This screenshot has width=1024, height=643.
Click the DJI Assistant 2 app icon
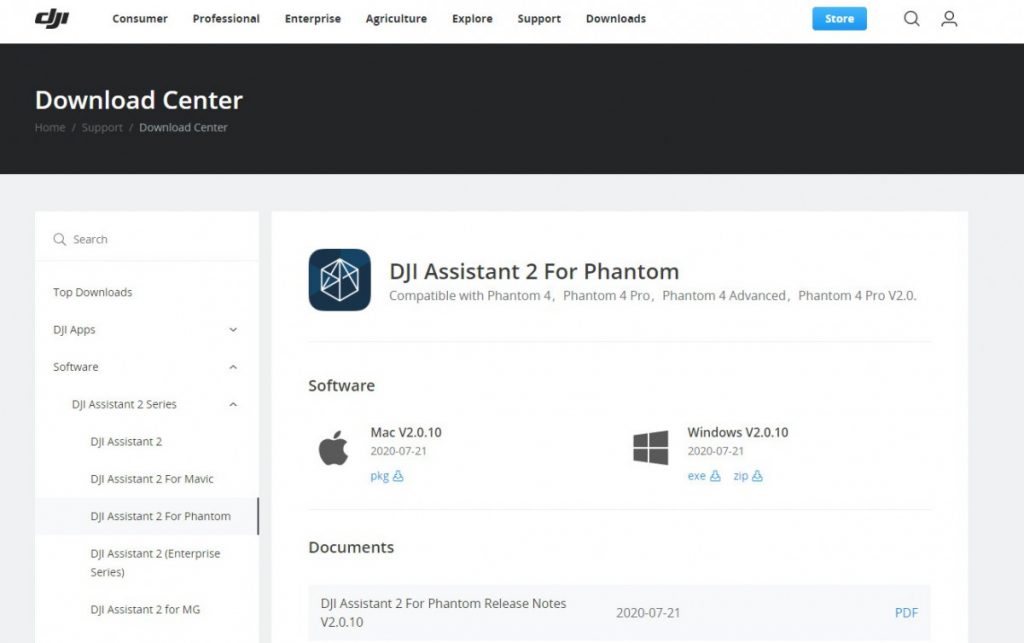(x=340, y=279)
